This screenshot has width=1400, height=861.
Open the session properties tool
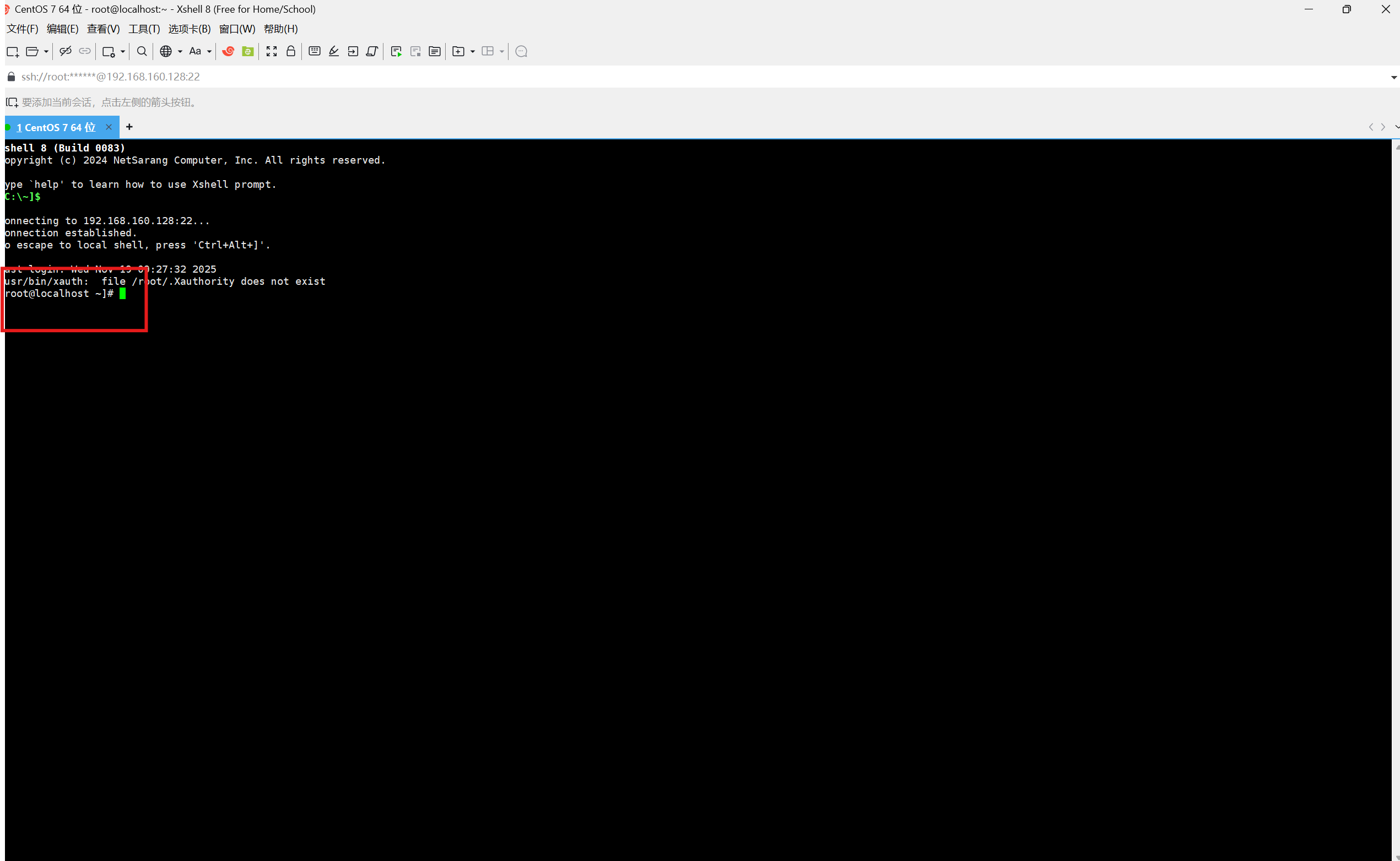click(109, 51)
